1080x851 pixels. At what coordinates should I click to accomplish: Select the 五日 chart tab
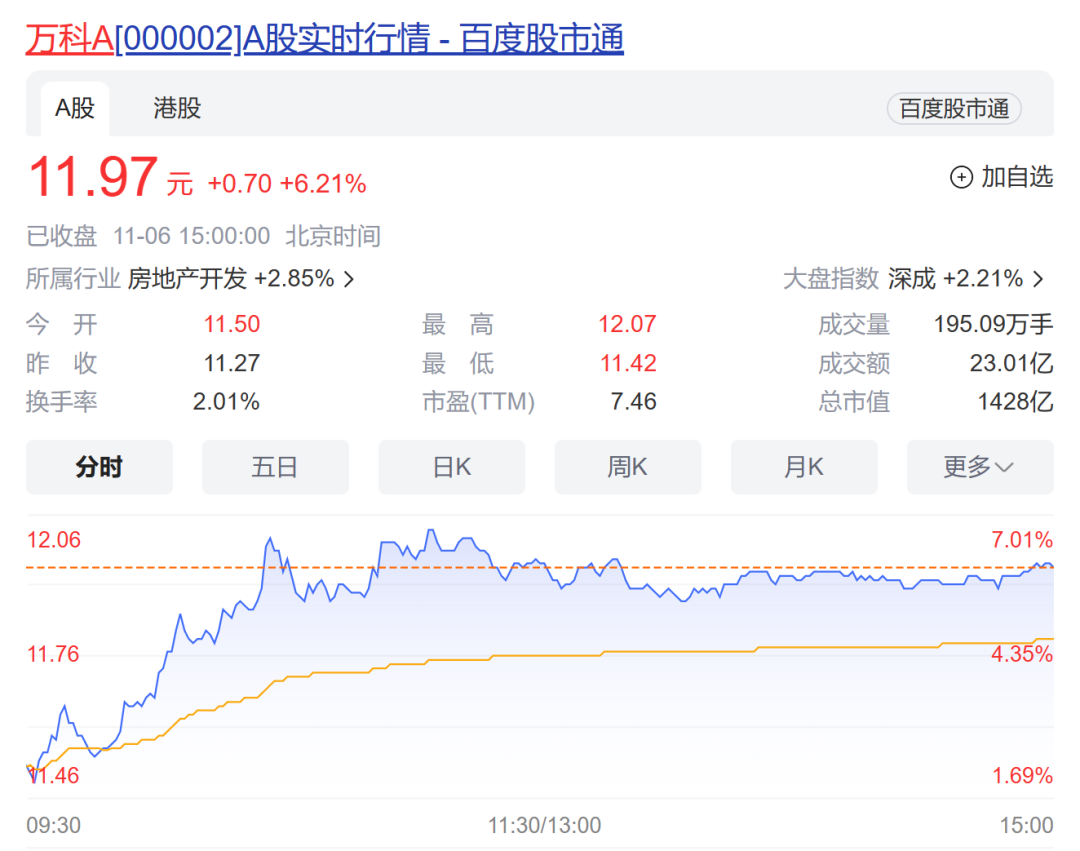pyautogui.click(x=276, y=467)
